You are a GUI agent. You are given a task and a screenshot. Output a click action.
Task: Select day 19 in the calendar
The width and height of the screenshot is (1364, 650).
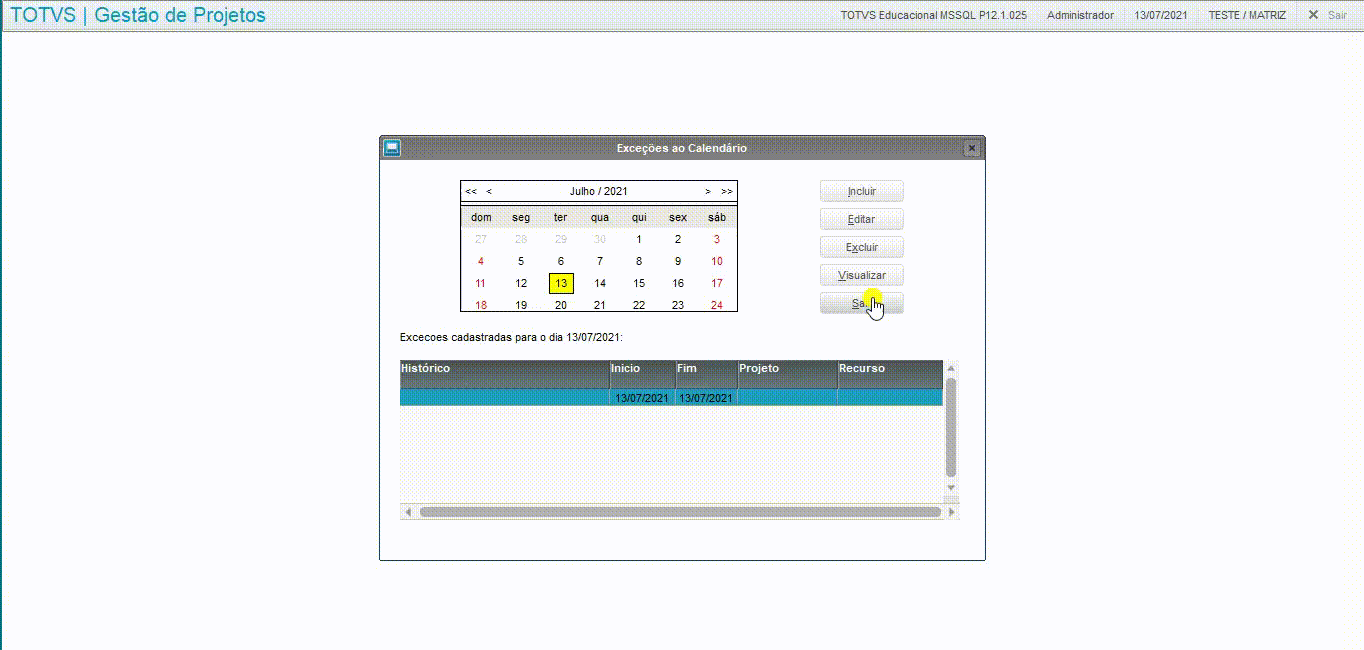(521, 305)
